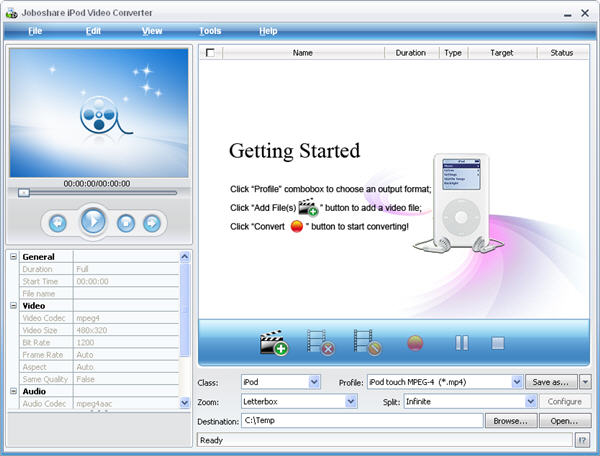The height and width of the screenshot is (456, 600).
Task: Collapse the General properties section
Action: click(13, 256)
